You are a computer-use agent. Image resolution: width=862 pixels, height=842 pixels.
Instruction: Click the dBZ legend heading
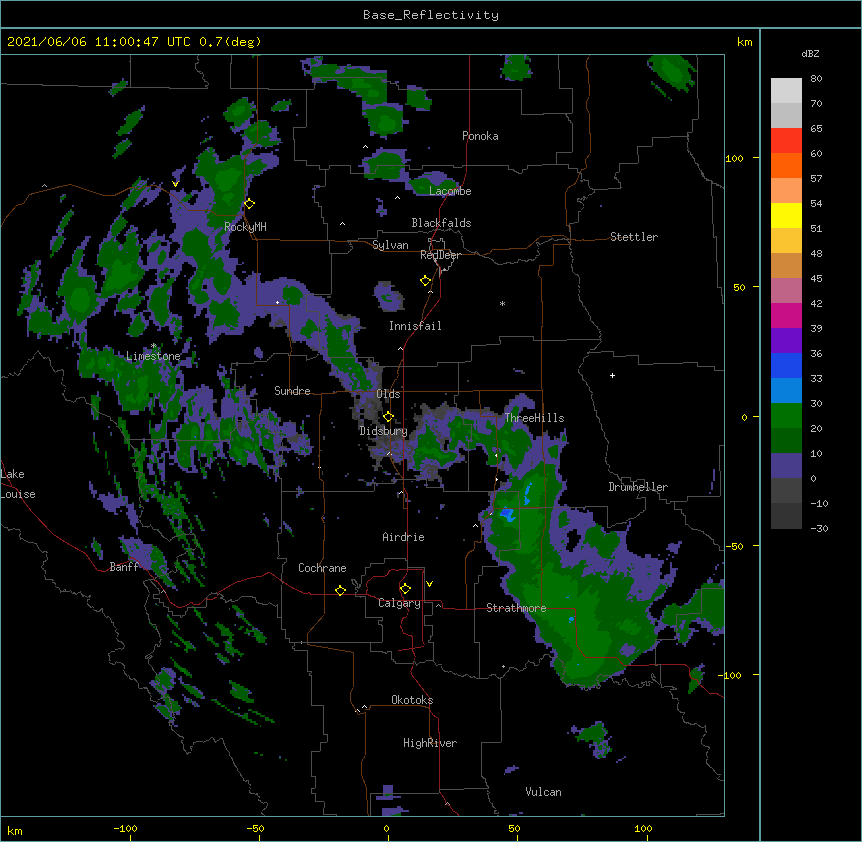coord(810,53)
